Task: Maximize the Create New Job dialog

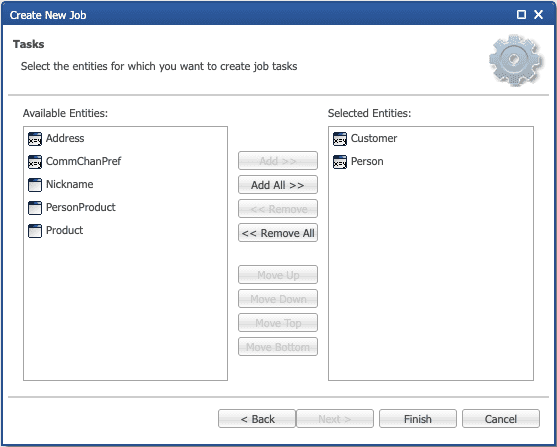Action: point(521,15)
